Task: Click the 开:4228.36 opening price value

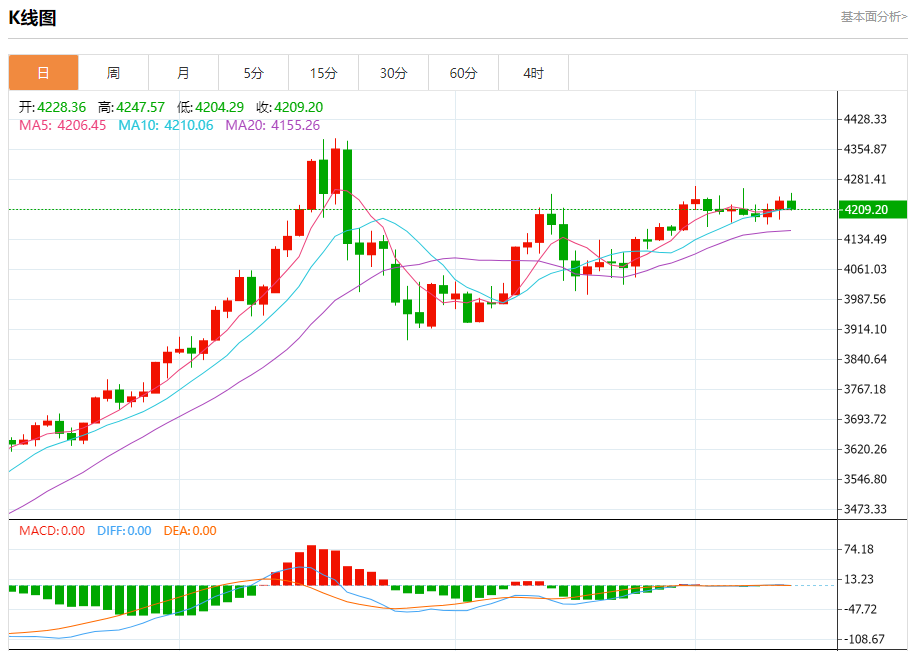Action: tap(53, 107)
